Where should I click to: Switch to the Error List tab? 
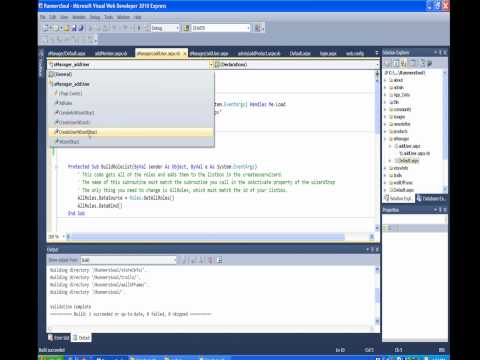[x=59, y=338]
